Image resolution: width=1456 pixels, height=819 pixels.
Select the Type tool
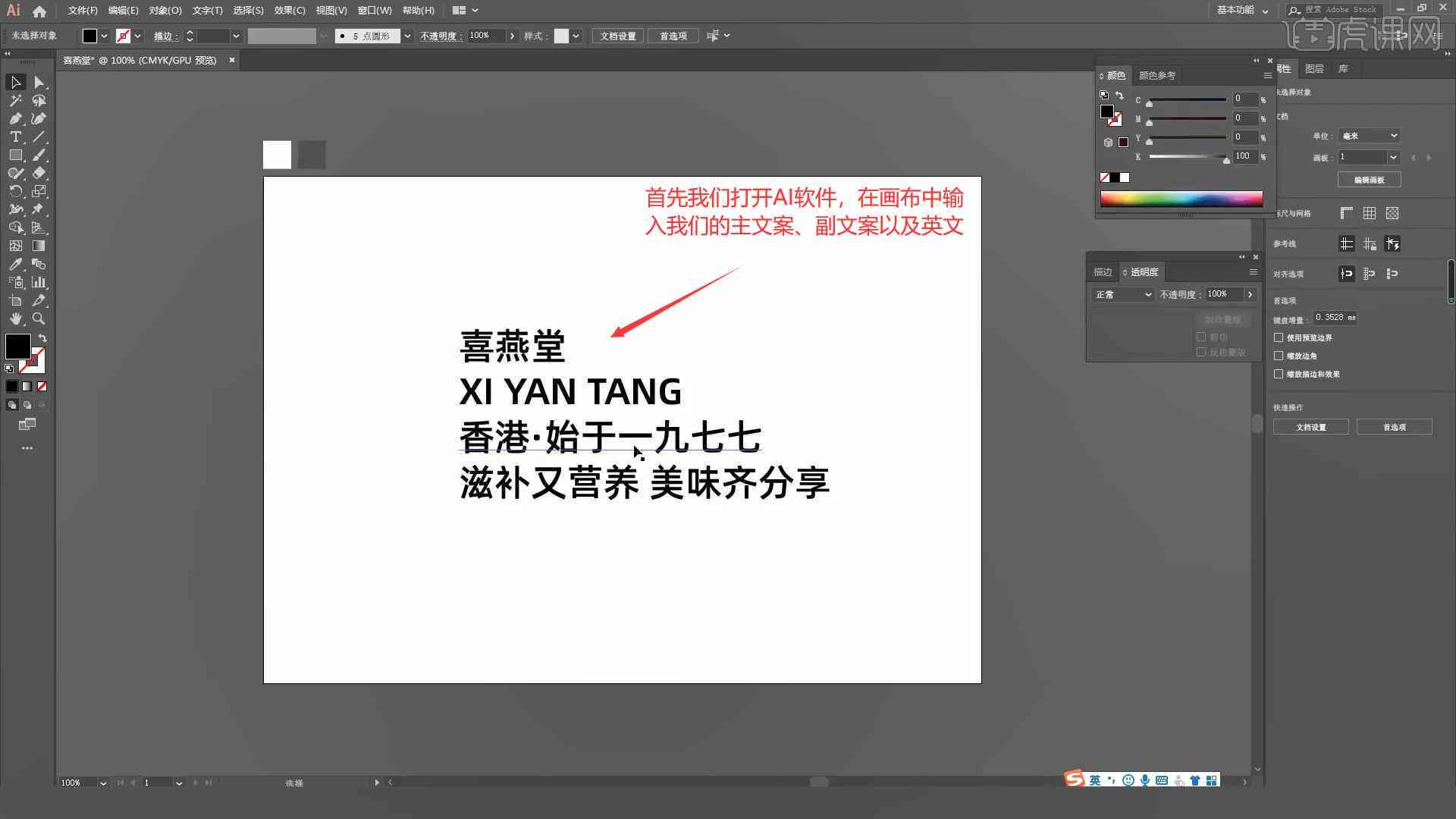[x=15, y=137]
